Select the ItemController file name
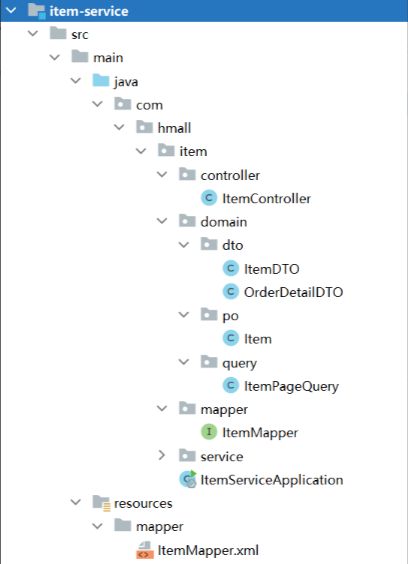This screenshot has width=408, height=564. click(266, 198)
